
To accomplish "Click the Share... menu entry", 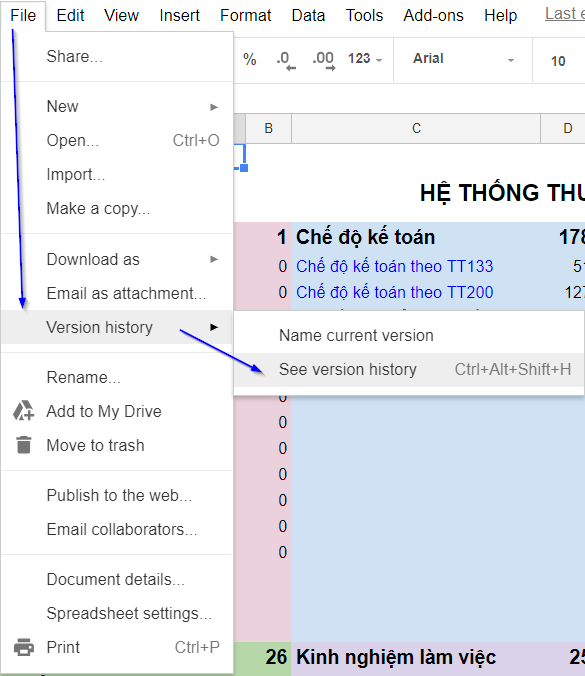I will (117, 56).
